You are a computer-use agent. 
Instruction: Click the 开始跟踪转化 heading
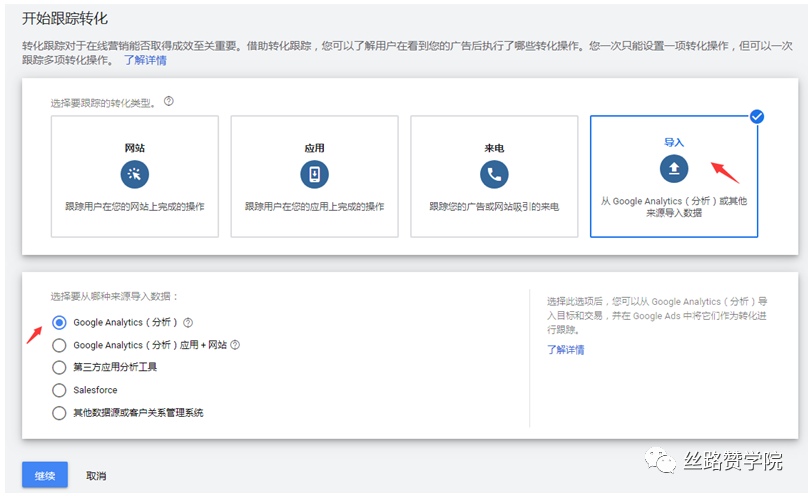65,19
